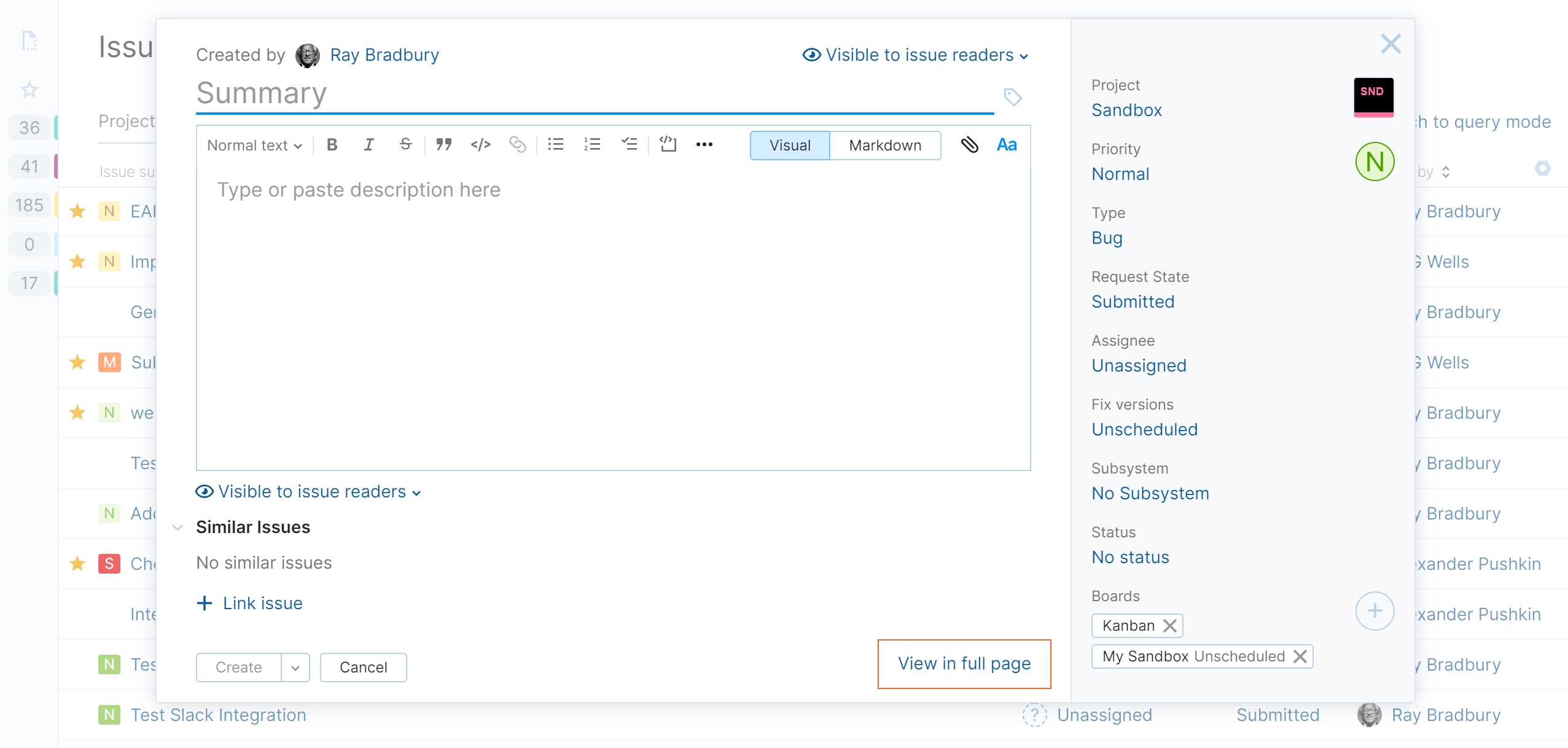Image resolution: width=1568 pixels, height=748 pixels.
Task: Collapse the Similar Issues section
Action: [x=177, y=527]
